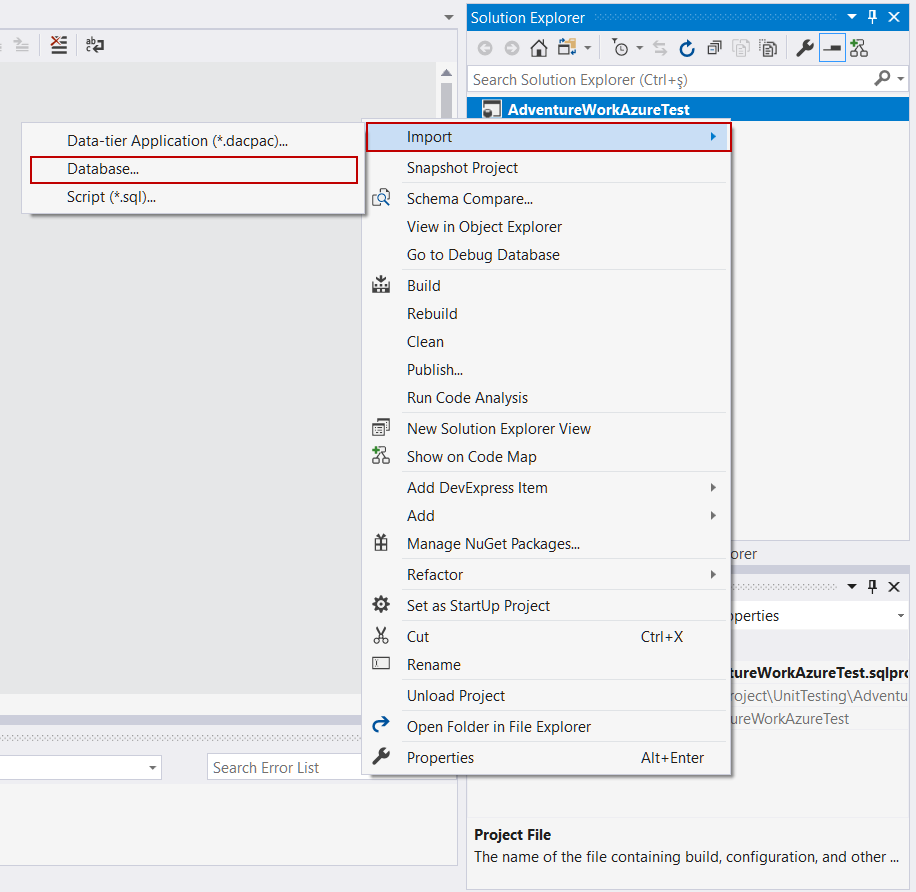
Task: Toggle auto-hide pin on Properties panel
Action: (872, 587)
